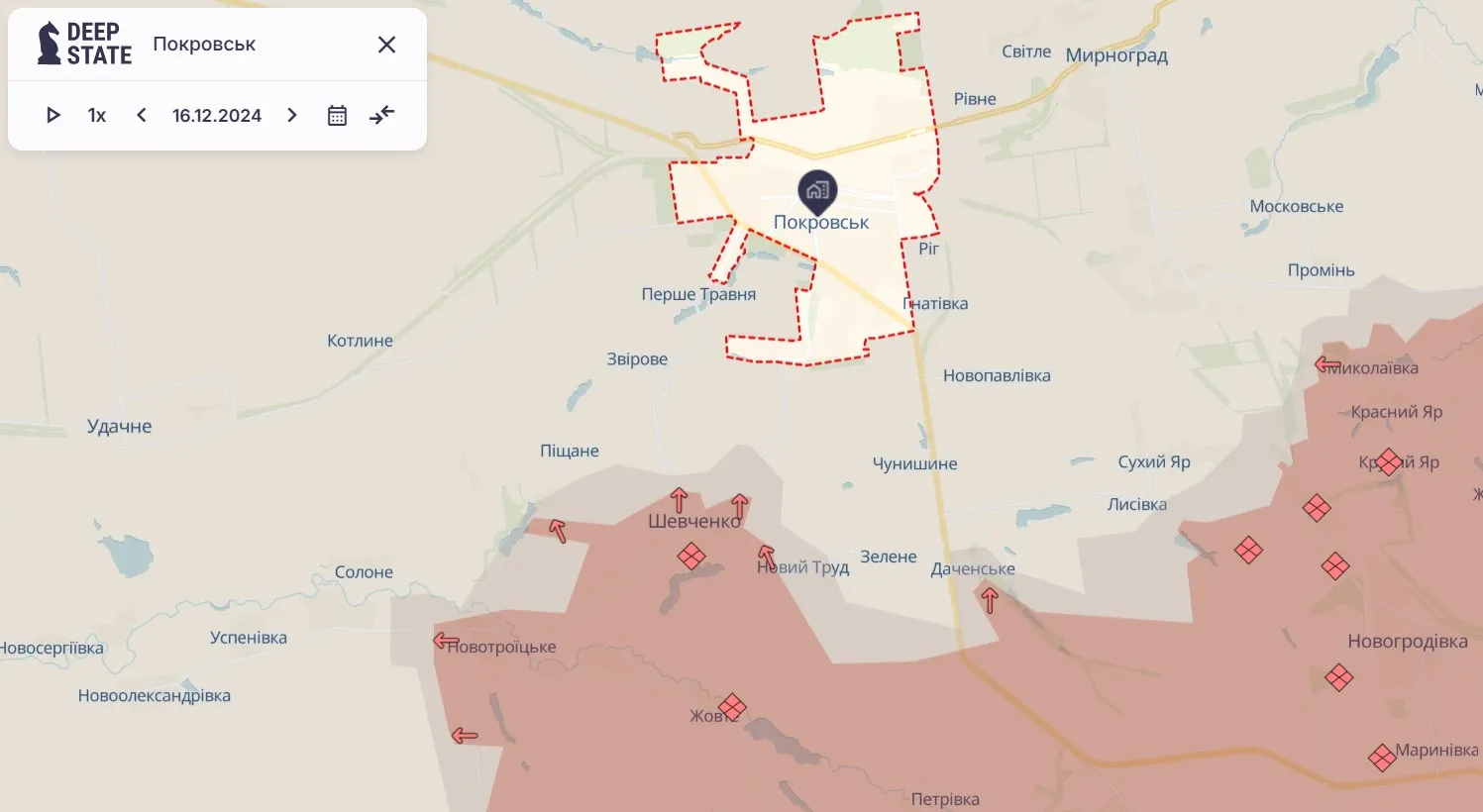Click the Покровськ city marker pin

(x=817, y=192)
